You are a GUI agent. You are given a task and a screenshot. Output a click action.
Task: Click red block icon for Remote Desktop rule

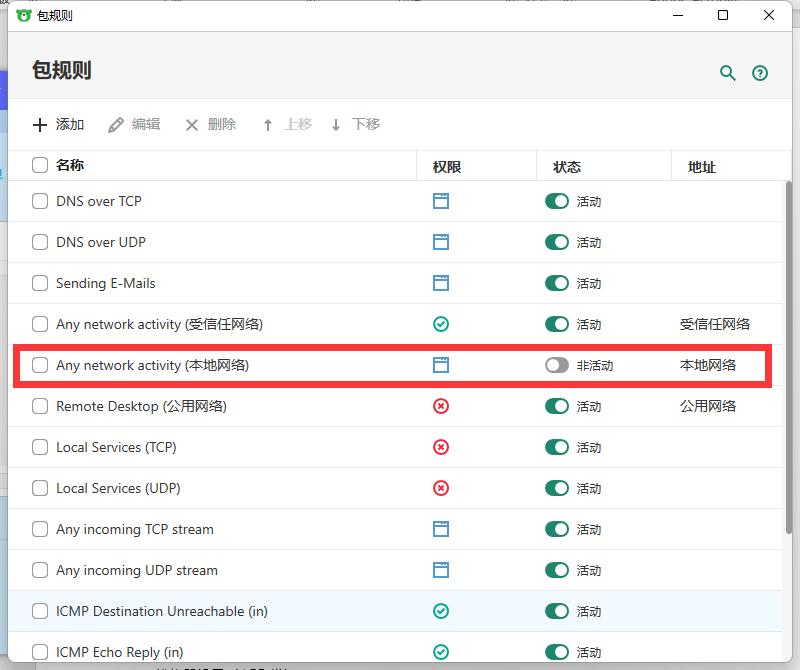pyautogui.click(x=440, y=406)
